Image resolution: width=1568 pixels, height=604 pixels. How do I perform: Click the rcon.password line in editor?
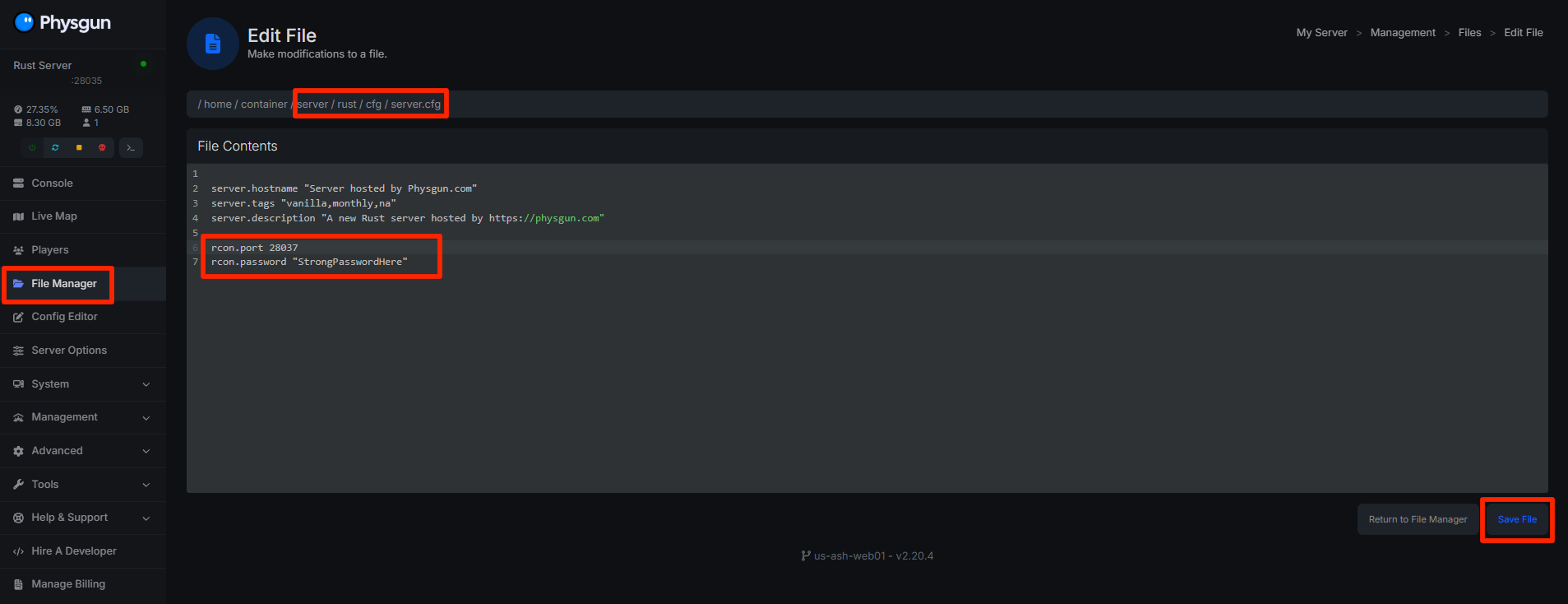tap(309, 262)
